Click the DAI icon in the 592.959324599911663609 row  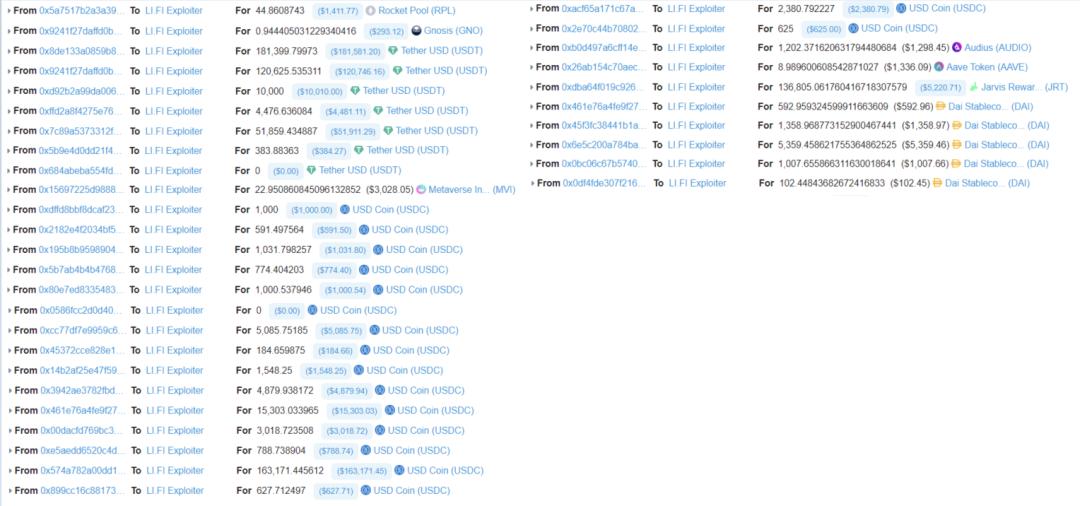pyautogui.click(x=940, y=106)
